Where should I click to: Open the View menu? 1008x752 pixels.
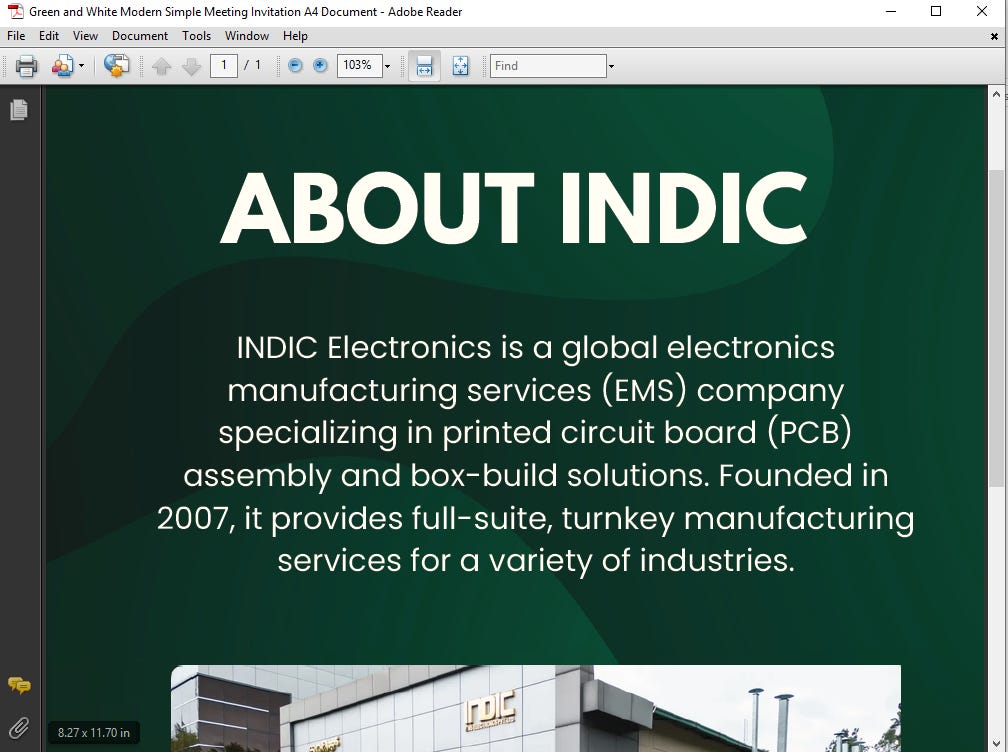85,36
